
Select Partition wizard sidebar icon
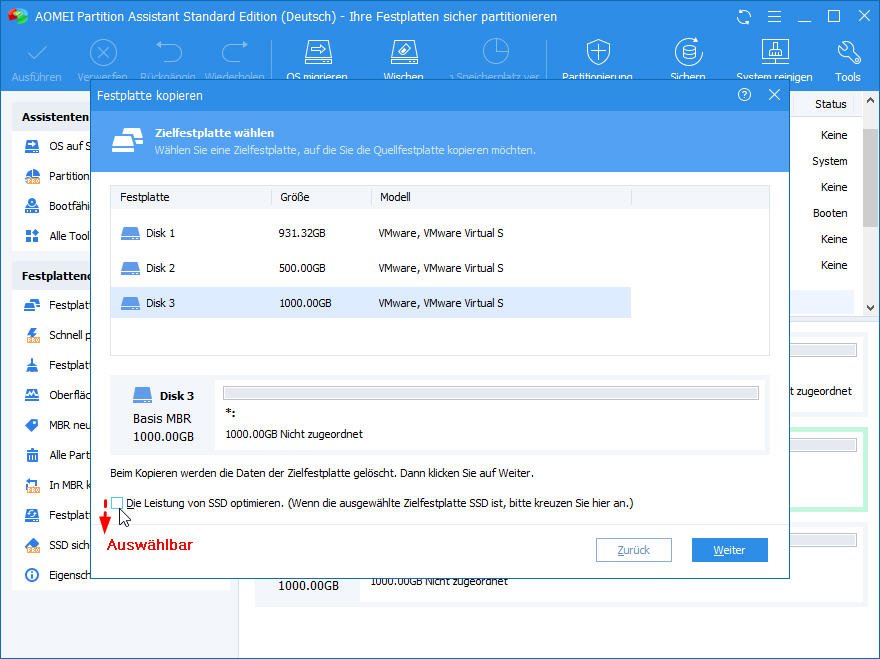click(x=32, y=176)
